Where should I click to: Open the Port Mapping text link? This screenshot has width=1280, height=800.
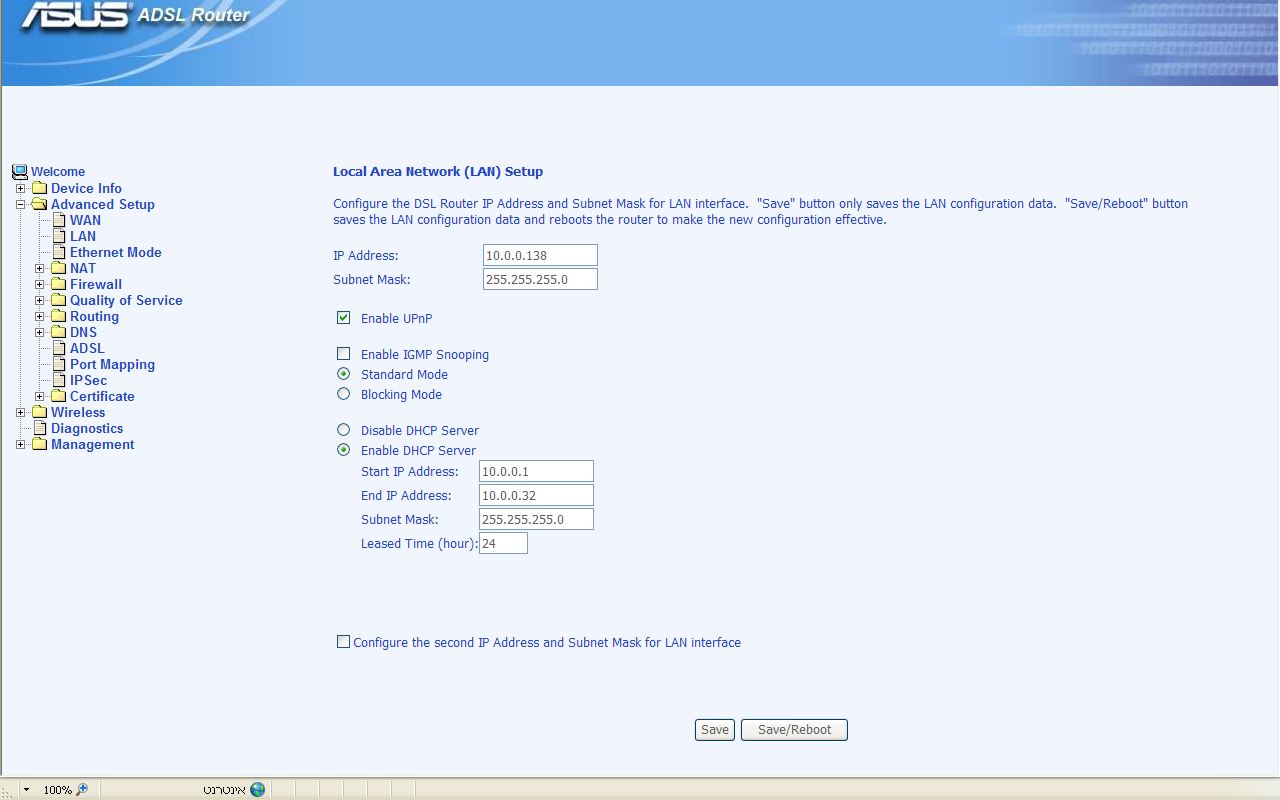112,364
